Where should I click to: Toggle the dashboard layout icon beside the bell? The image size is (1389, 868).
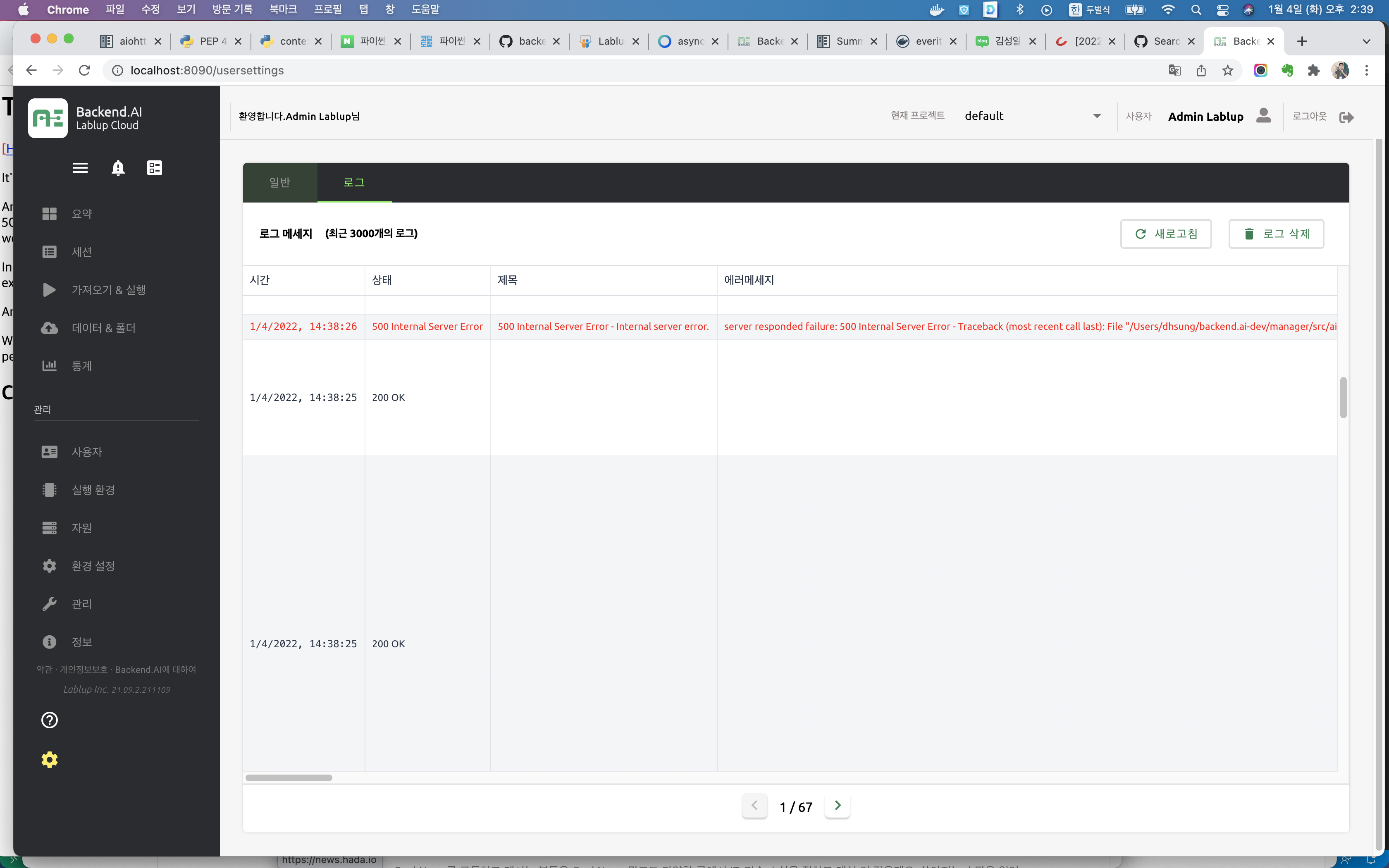[x=154, y=168]
